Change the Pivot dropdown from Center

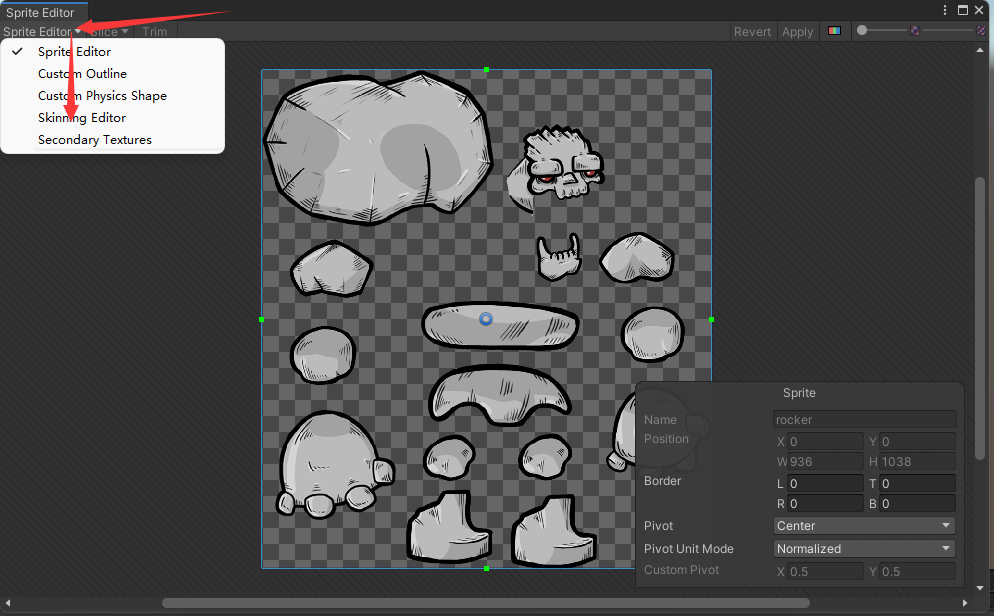click(x=862, y=525)
